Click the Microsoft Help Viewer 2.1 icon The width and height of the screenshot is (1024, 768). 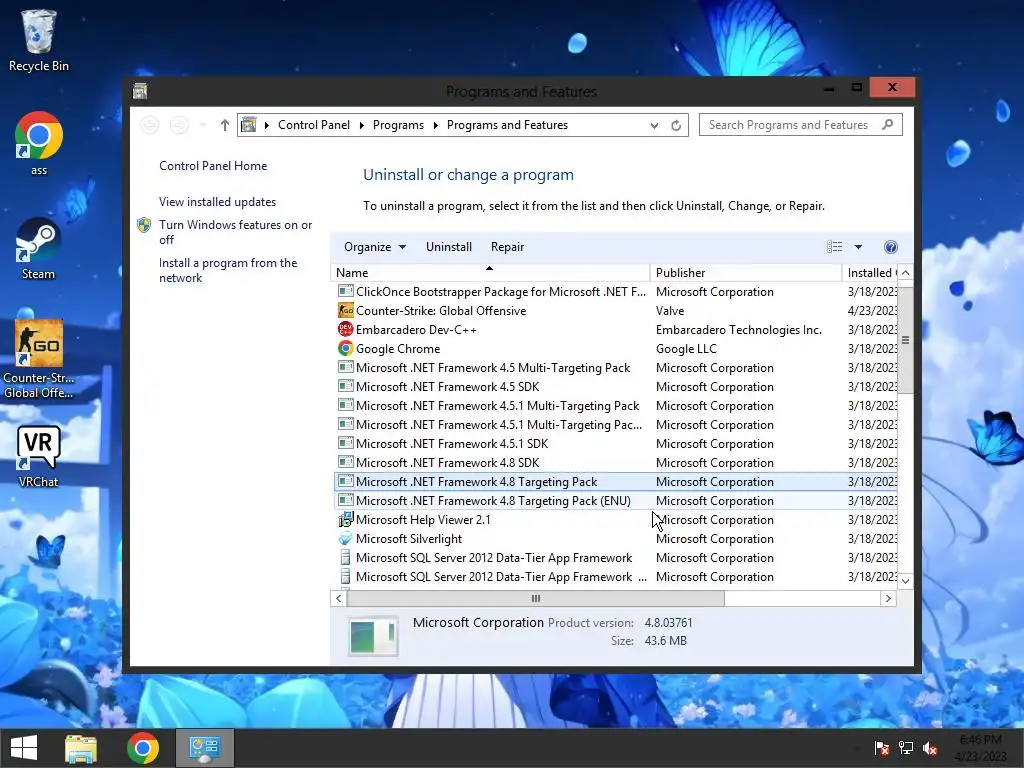345,519
